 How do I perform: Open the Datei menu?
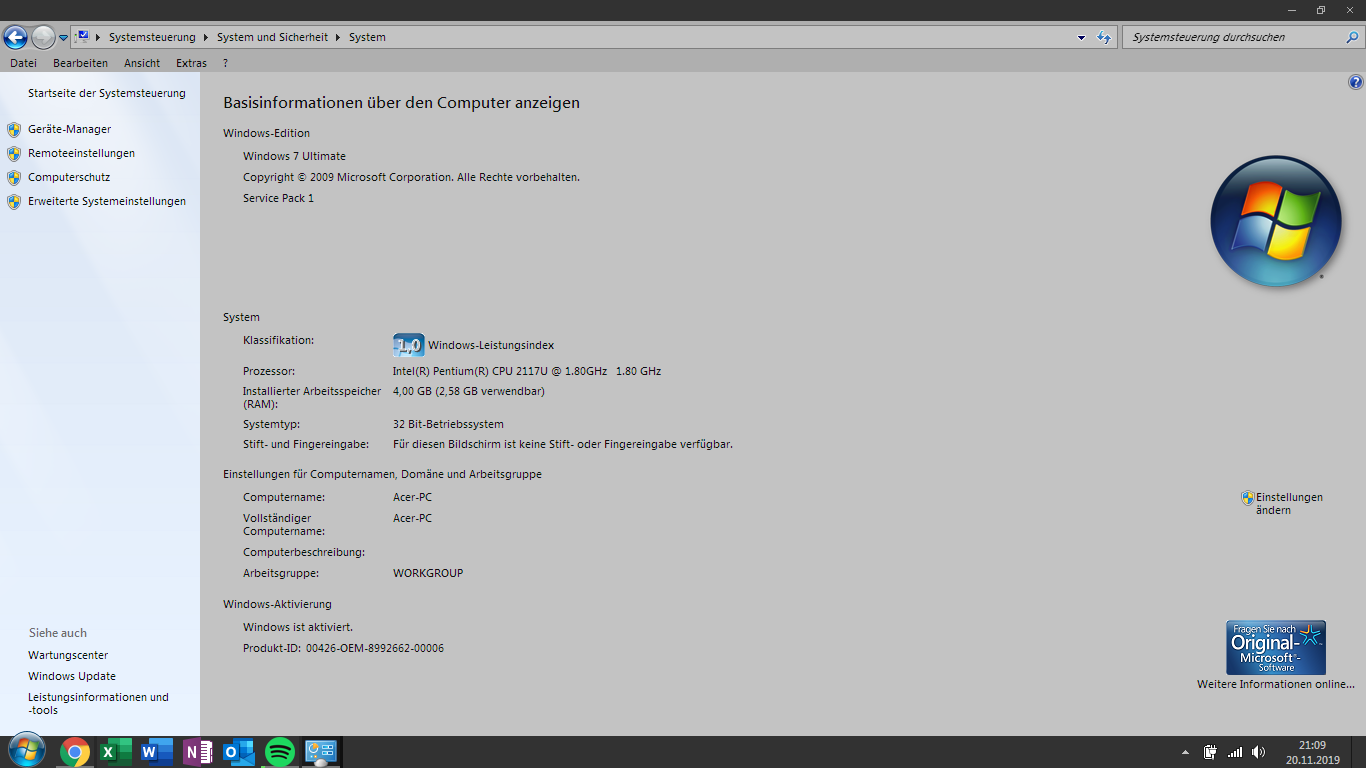[23, 63]
